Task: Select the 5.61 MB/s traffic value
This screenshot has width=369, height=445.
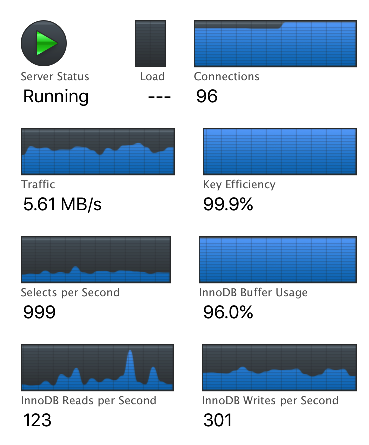Action: point(62,204)
